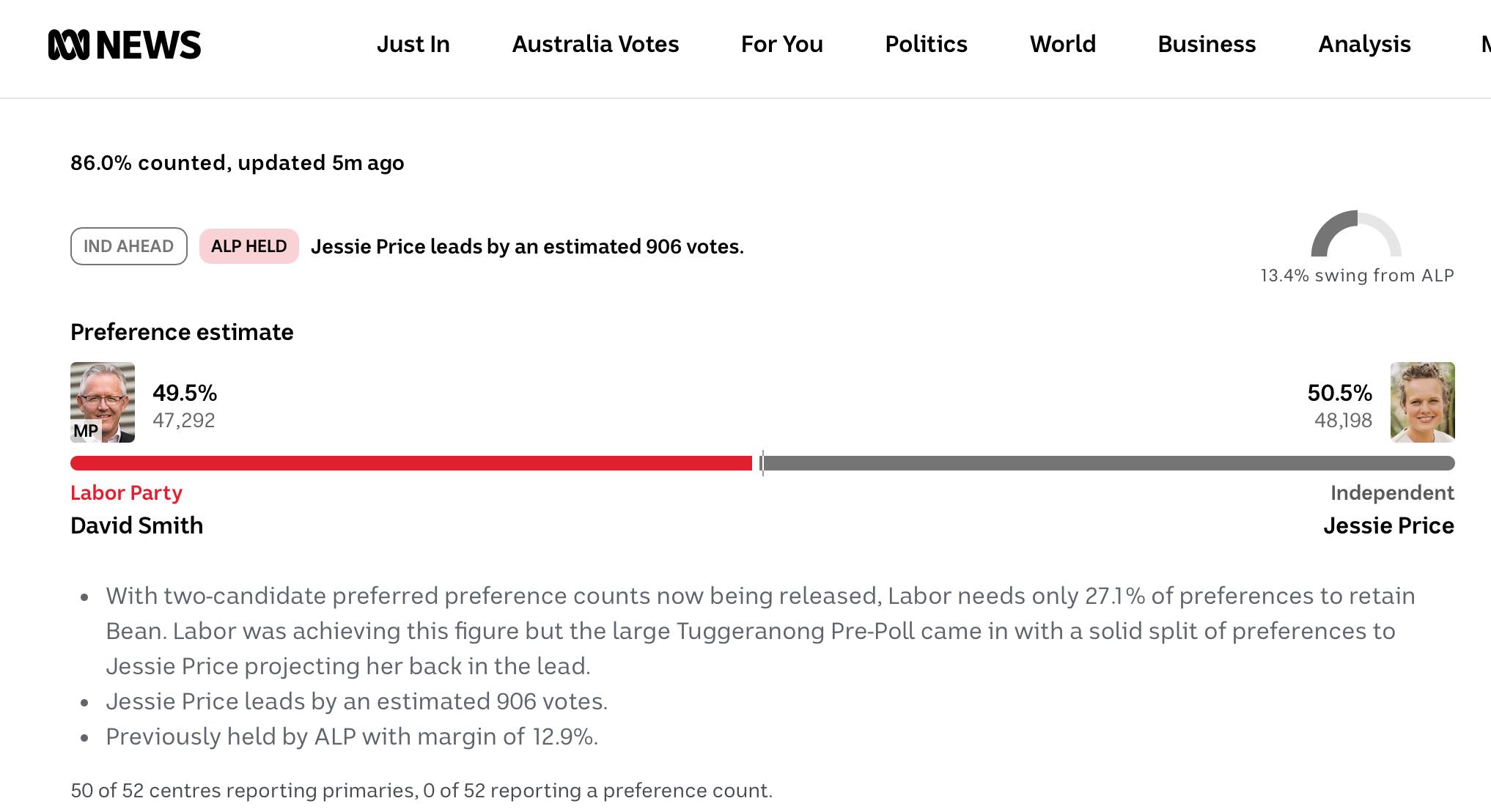Click the swing gauge arc icon
This screenshot has width=1491, height=812.
click(1356, 234)
